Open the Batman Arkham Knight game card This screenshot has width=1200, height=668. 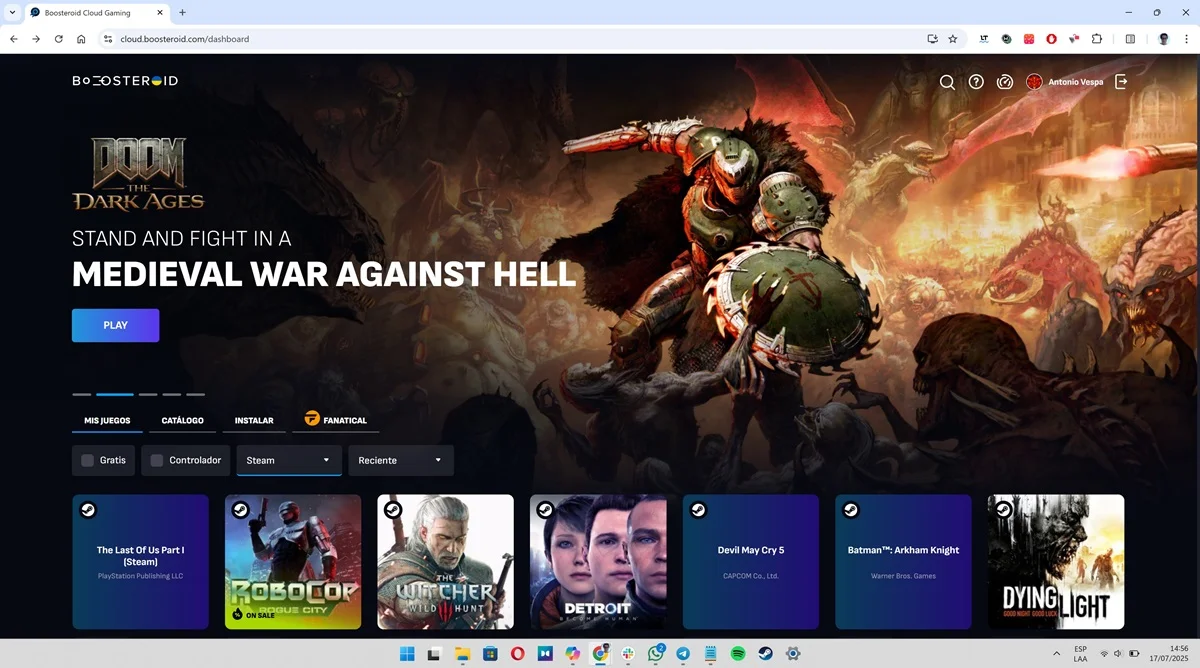coord(903,562)
